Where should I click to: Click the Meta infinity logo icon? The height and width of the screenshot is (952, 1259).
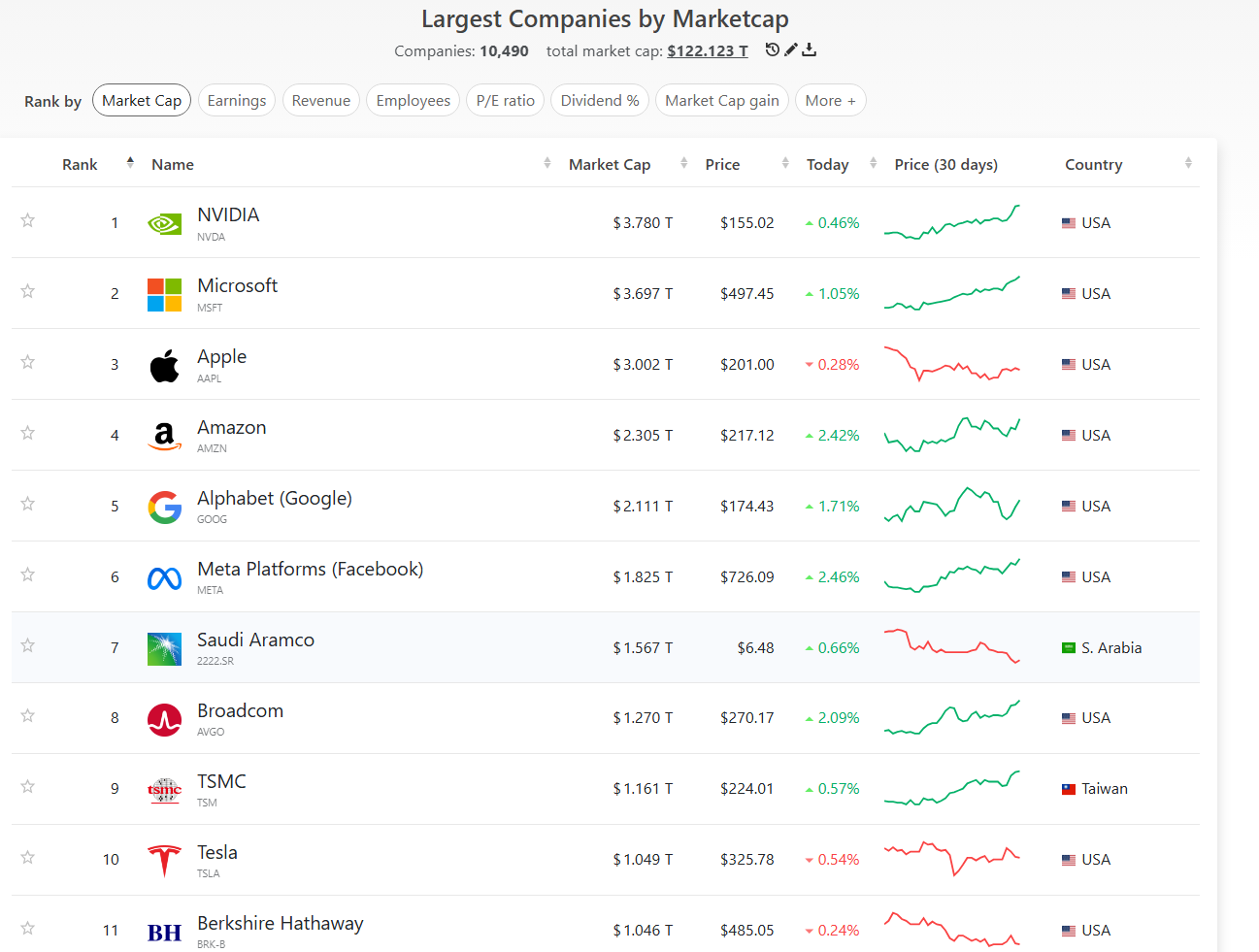[x=164, y=578]
